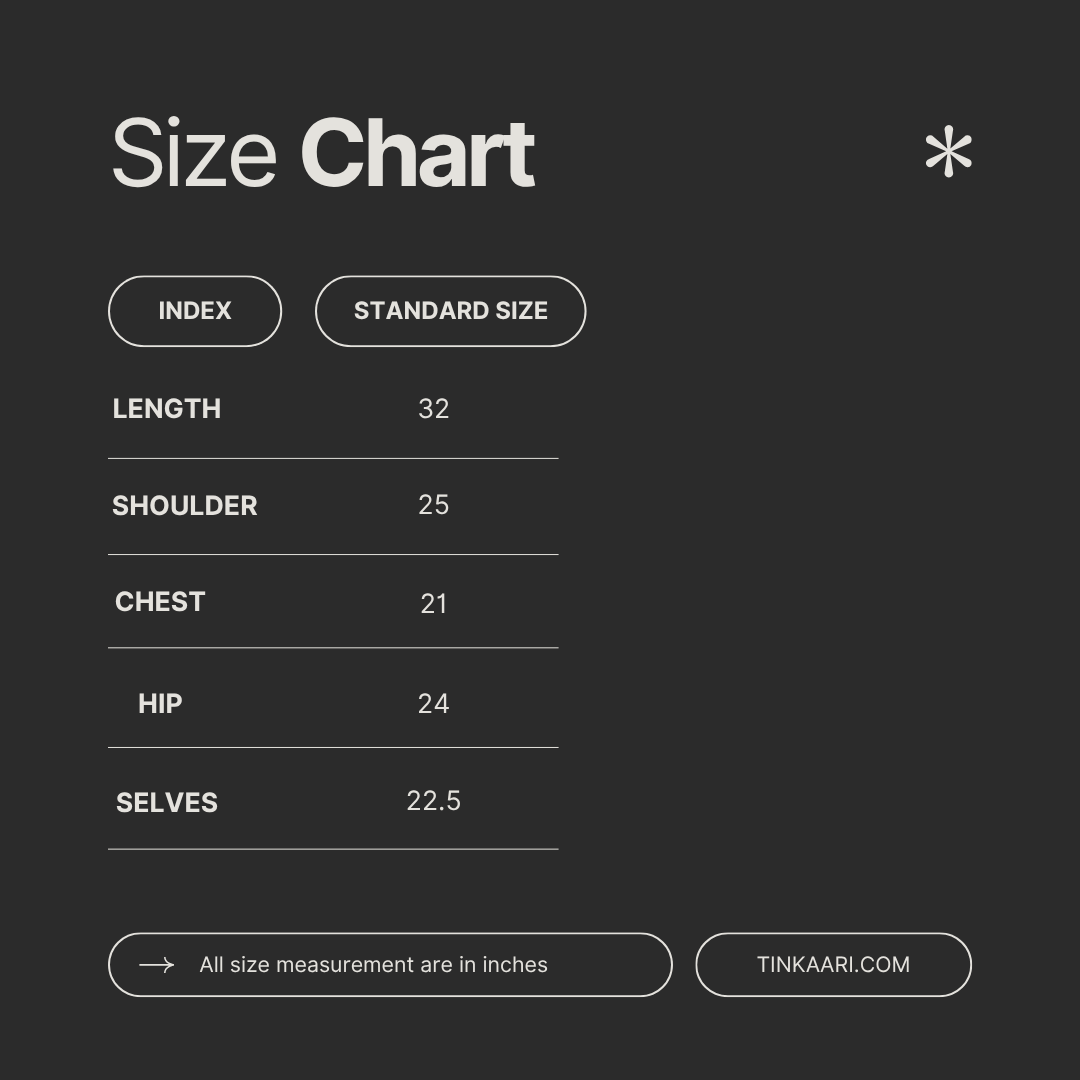Click the bold word 'Chart' in the heading
This screenshot has width=1080, height=1080.
(x=417, y=154)
